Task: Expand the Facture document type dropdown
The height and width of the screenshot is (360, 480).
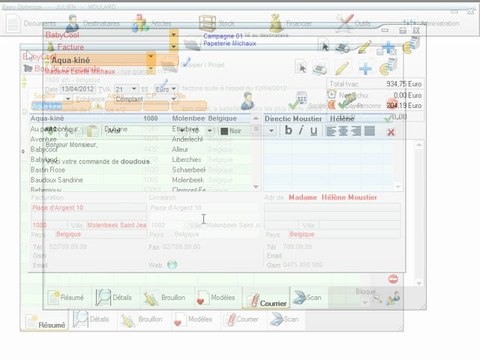Action: click(173, 47)
